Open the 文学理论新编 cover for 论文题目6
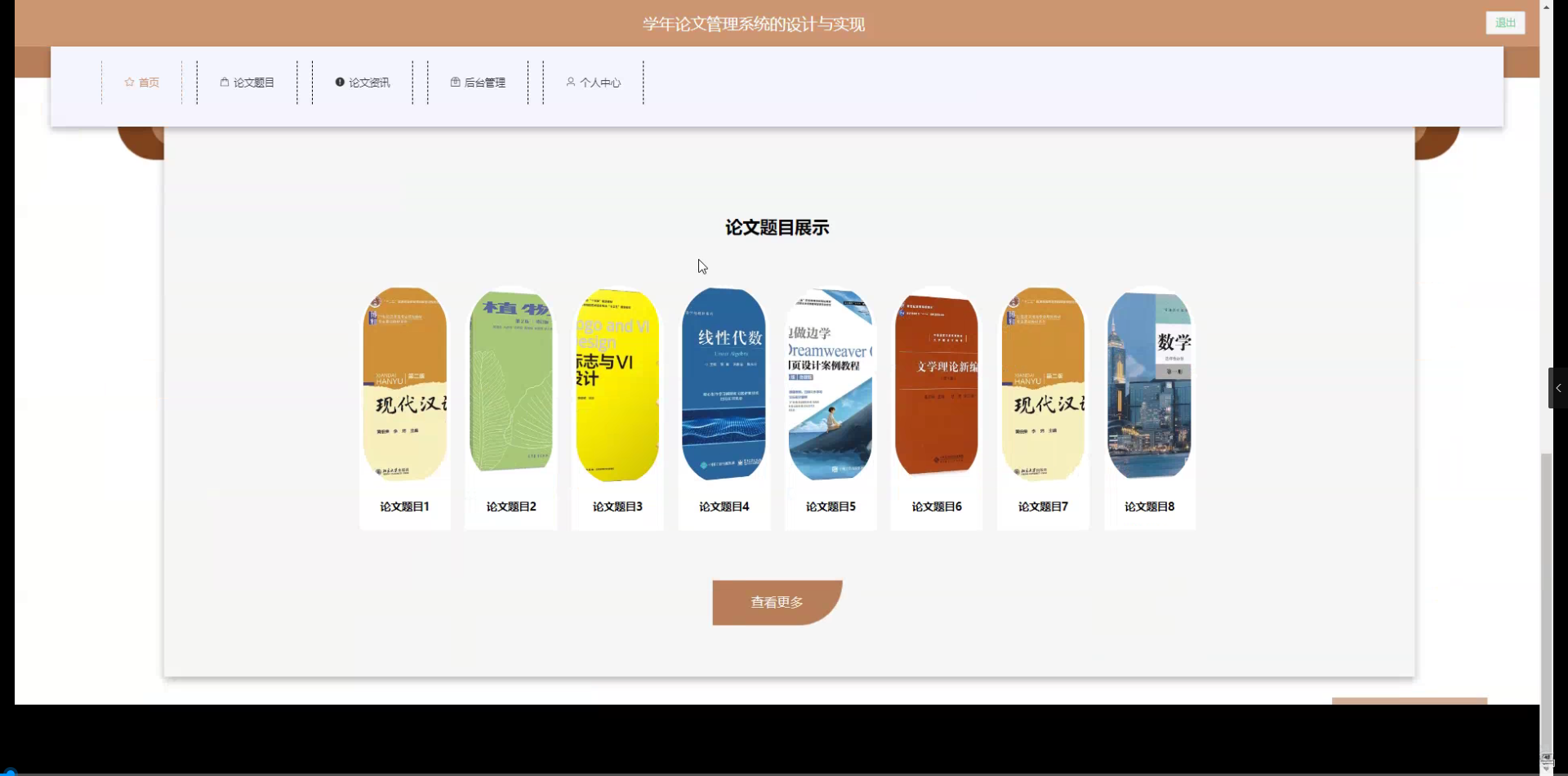Image resolution: width=1568 pixels, height=776 pixels. coord(937,384)
